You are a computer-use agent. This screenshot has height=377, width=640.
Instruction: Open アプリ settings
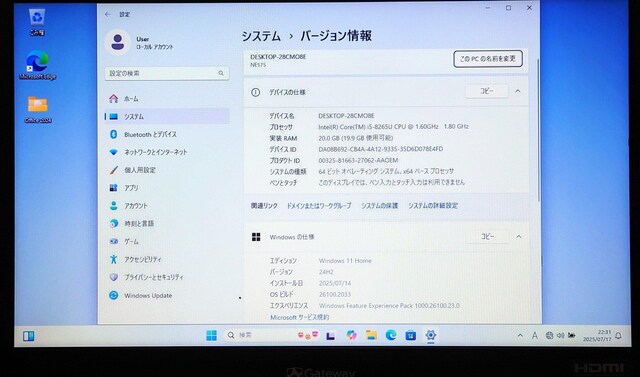point(167,188)
